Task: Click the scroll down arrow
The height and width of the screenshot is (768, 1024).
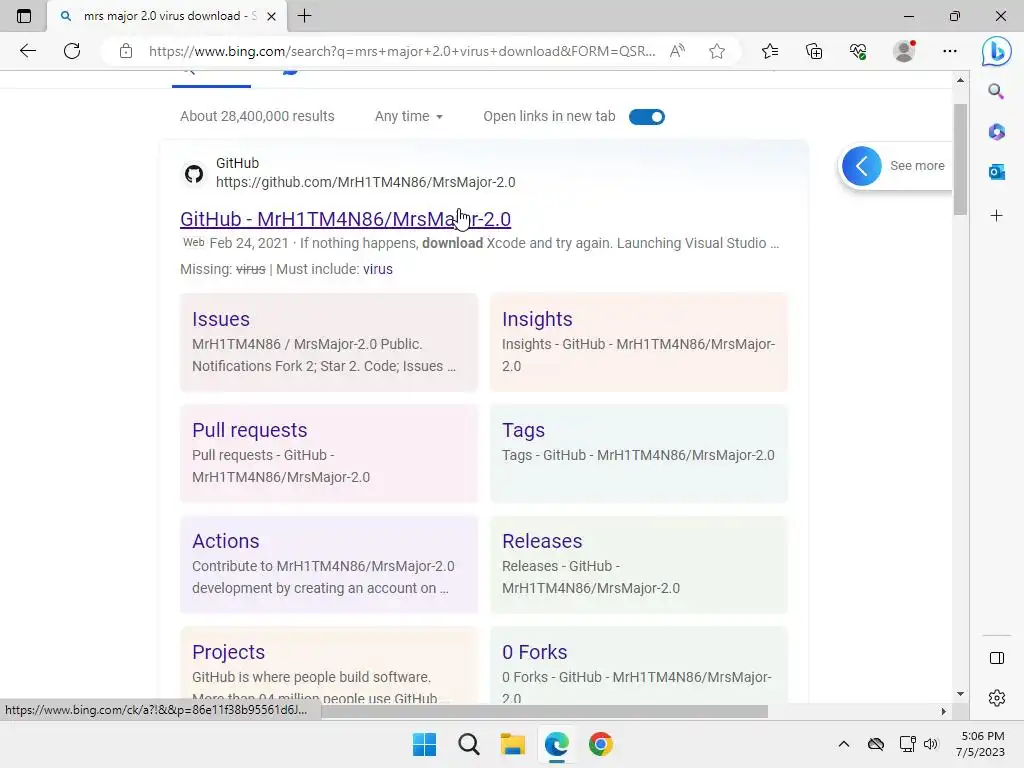Action: pos(960,694)
